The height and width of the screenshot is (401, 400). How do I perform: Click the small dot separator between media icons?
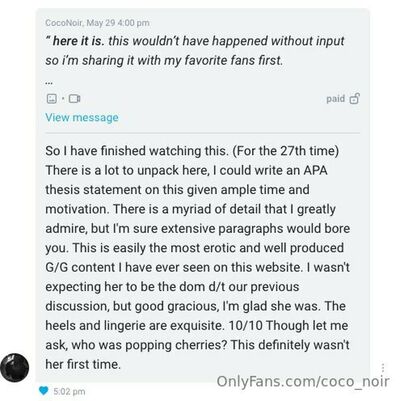(x=63, y=99)
